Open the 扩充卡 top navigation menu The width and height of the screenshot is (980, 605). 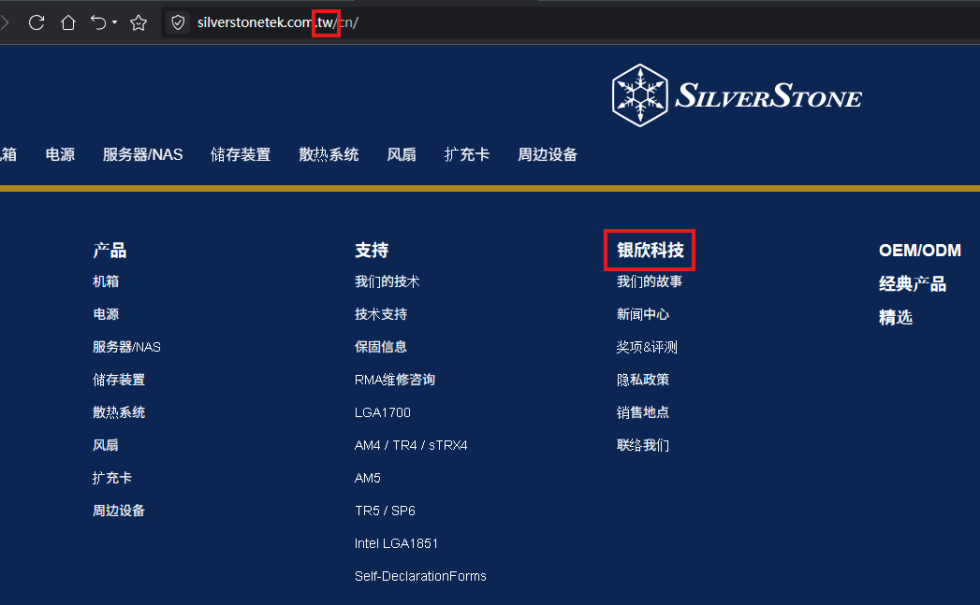pos(467,154)
